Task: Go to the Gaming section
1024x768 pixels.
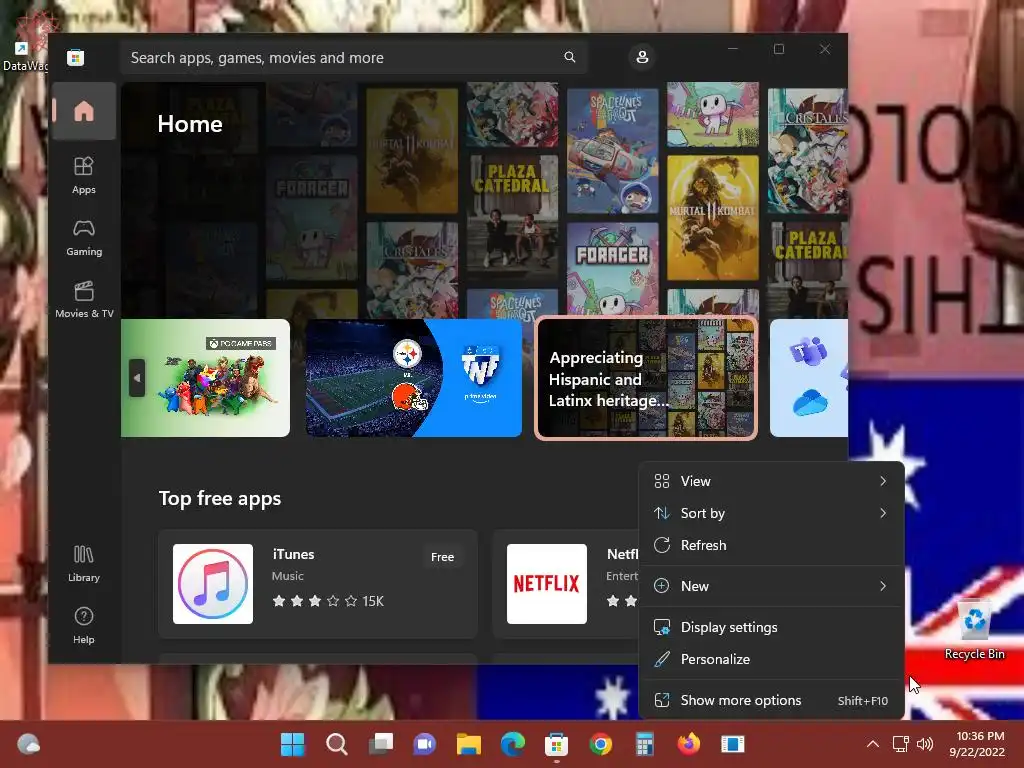Action: [x=84, y=237]
